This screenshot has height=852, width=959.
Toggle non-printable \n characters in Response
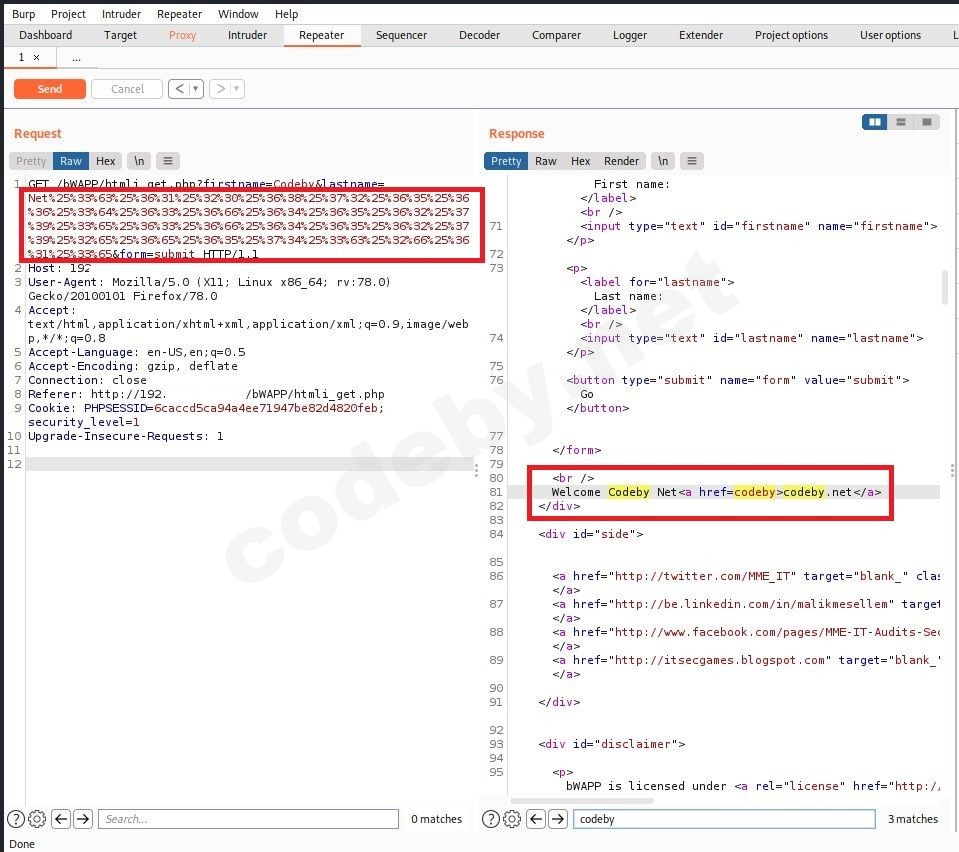click(x=662, y=161)
